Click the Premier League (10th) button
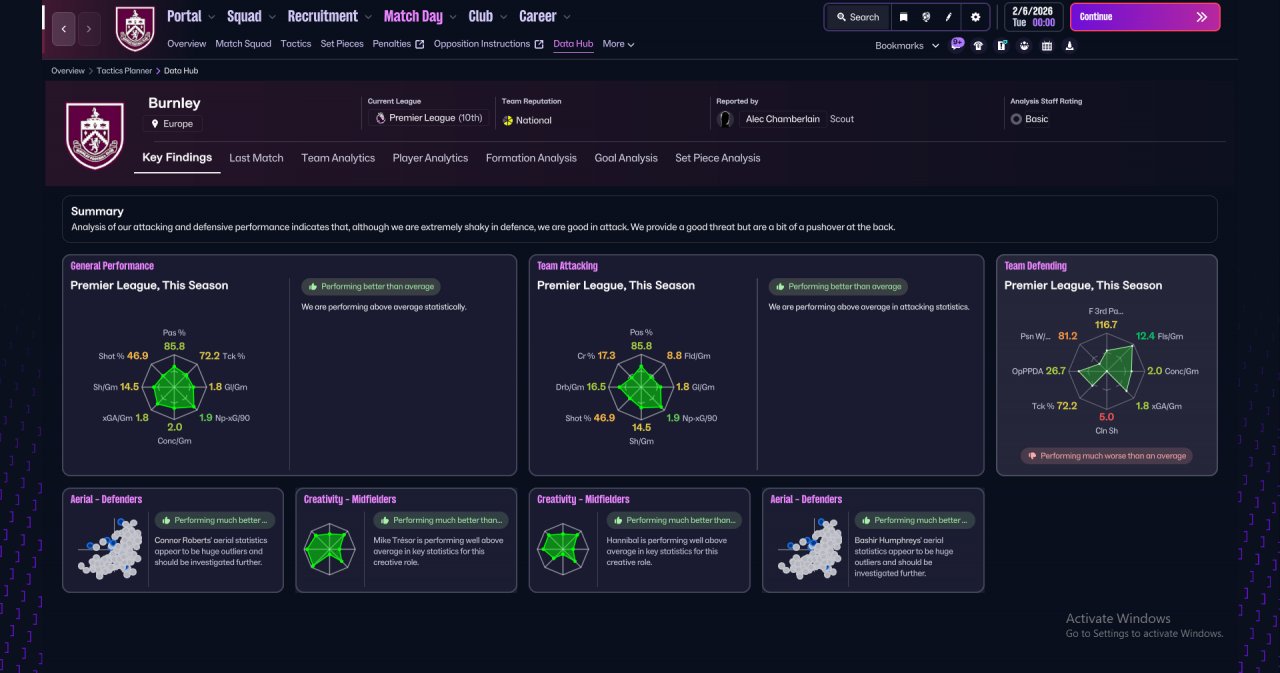Image resolution: width=1280 pixels, height=673 pixels. 428,118
